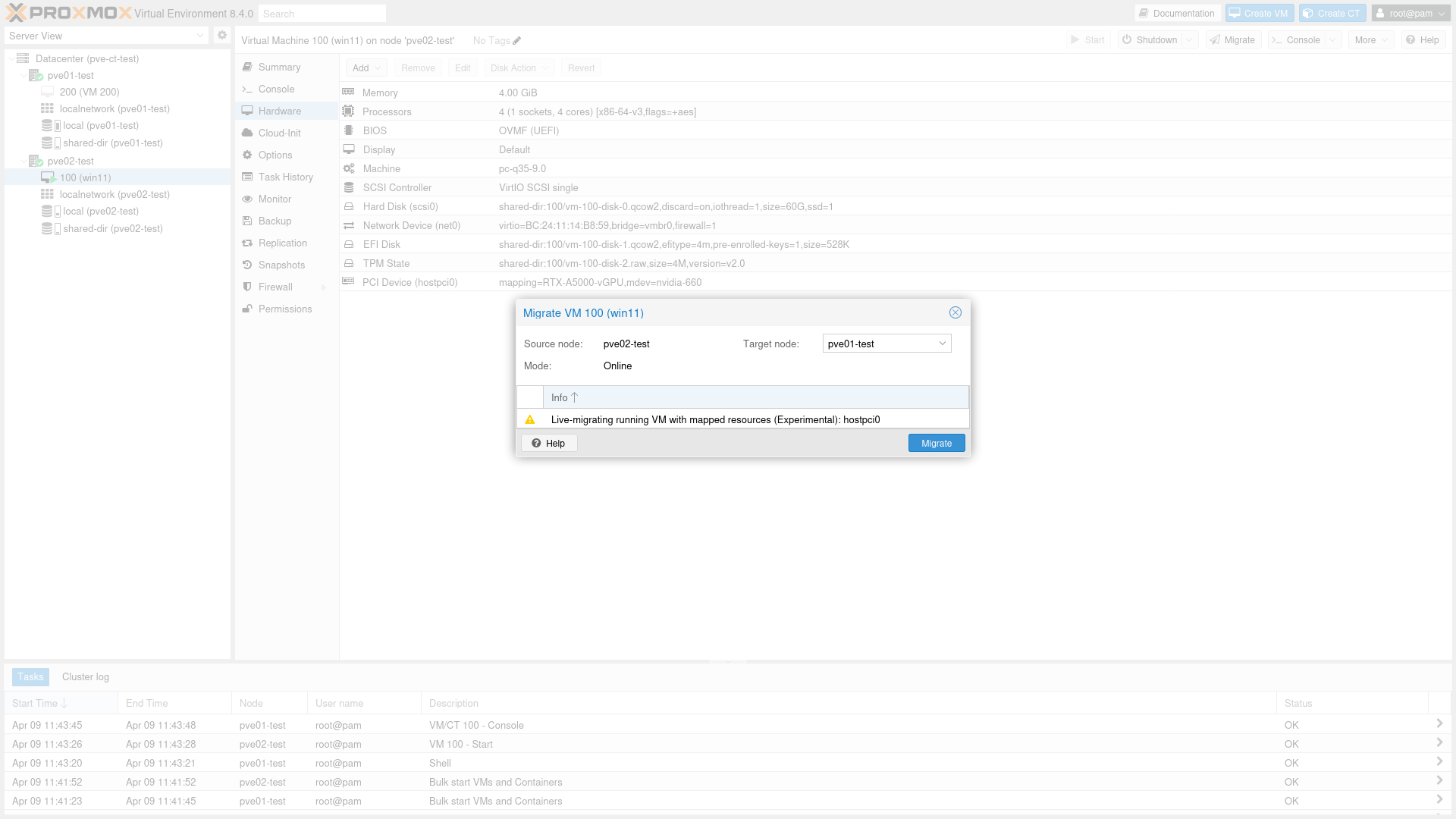Open the first task row details arrow

(1439, 724)
